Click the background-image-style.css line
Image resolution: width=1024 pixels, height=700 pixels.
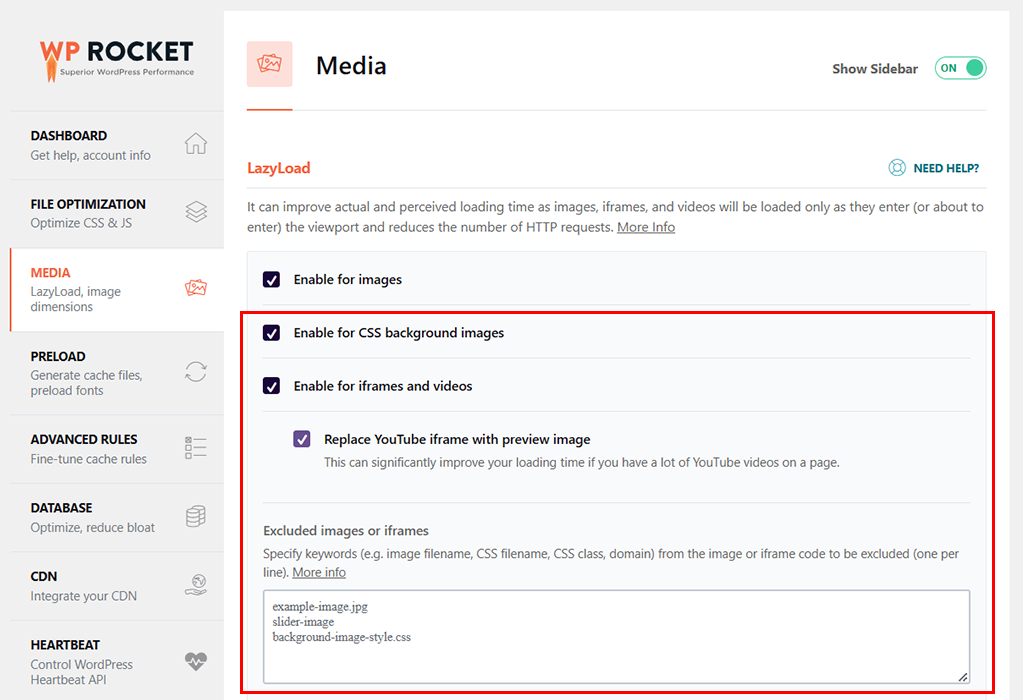point(342,637)
